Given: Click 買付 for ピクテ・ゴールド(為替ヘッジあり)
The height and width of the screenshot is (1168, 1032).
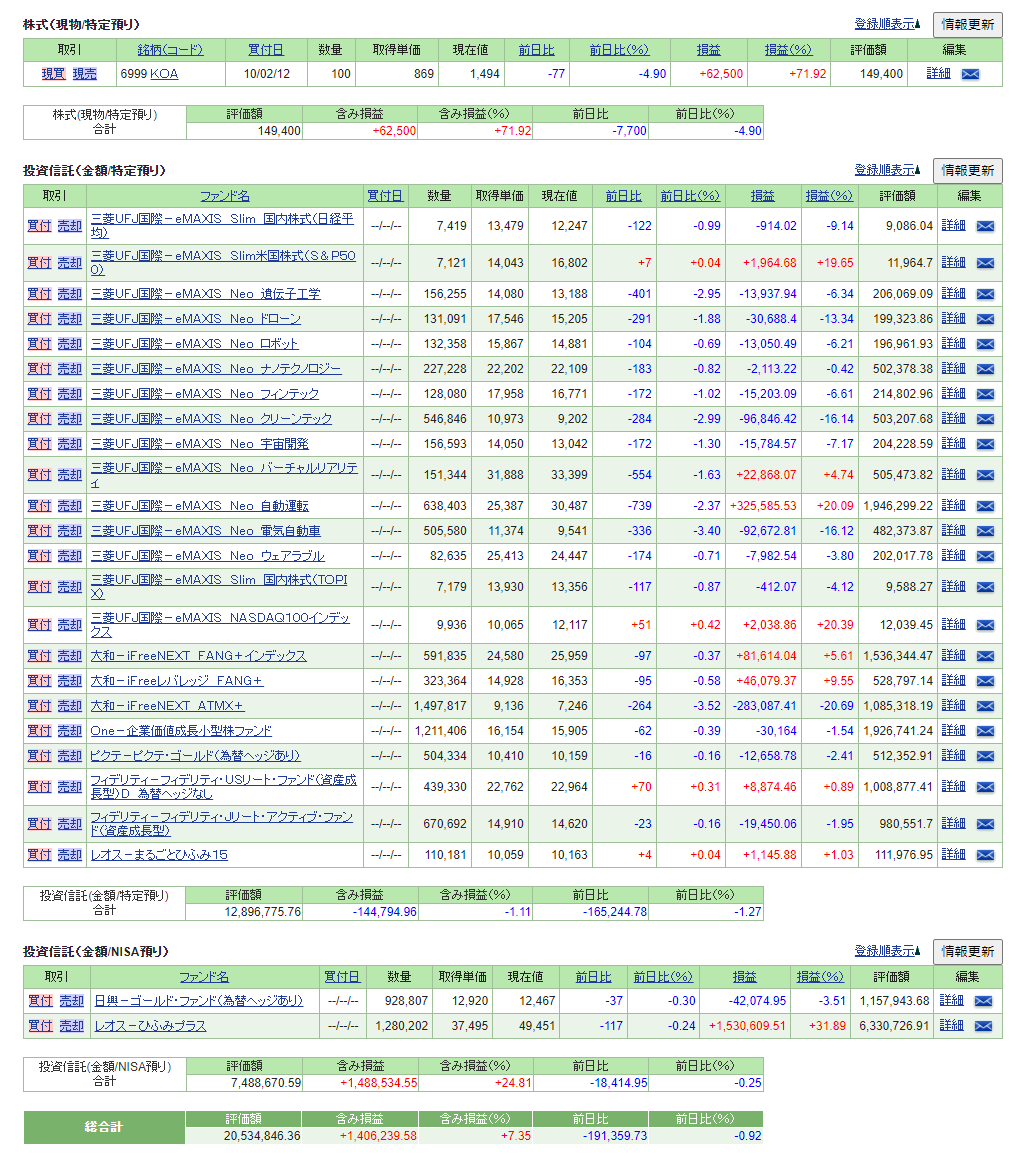Looking at the screenshot, I should 39,755.
